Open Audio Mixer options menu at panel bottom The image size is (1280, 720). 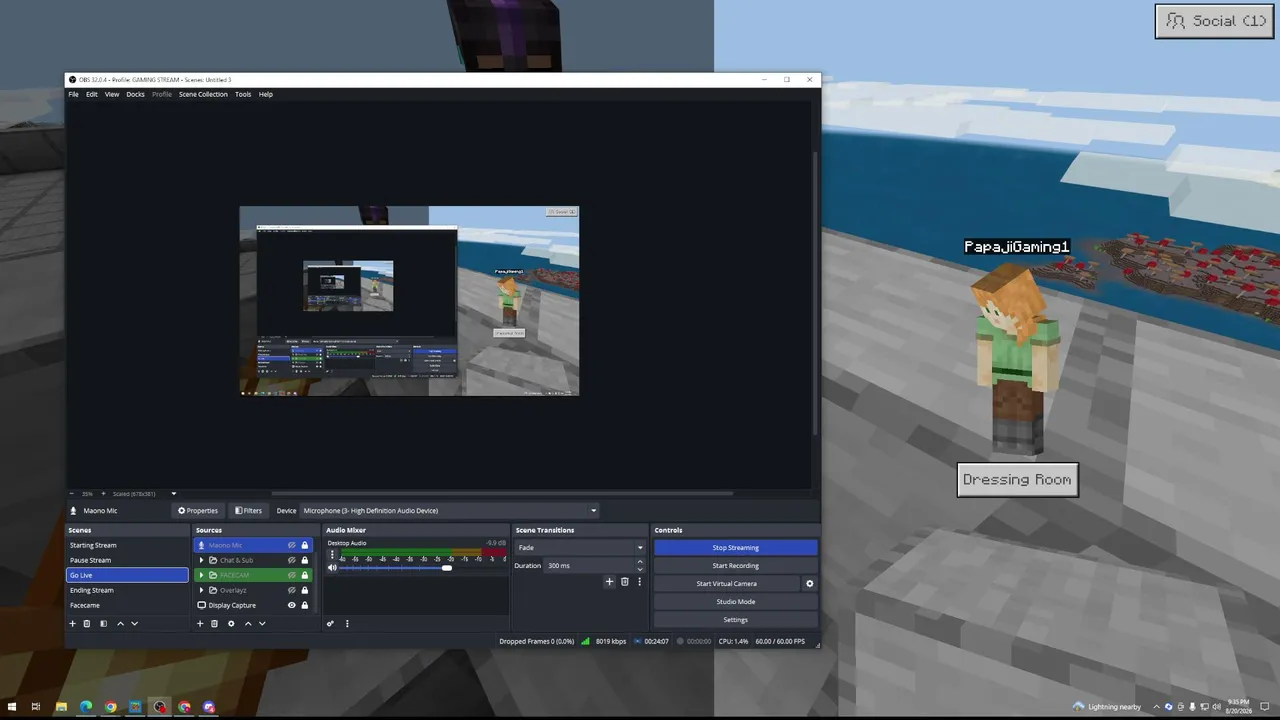(x=347, y=624)
